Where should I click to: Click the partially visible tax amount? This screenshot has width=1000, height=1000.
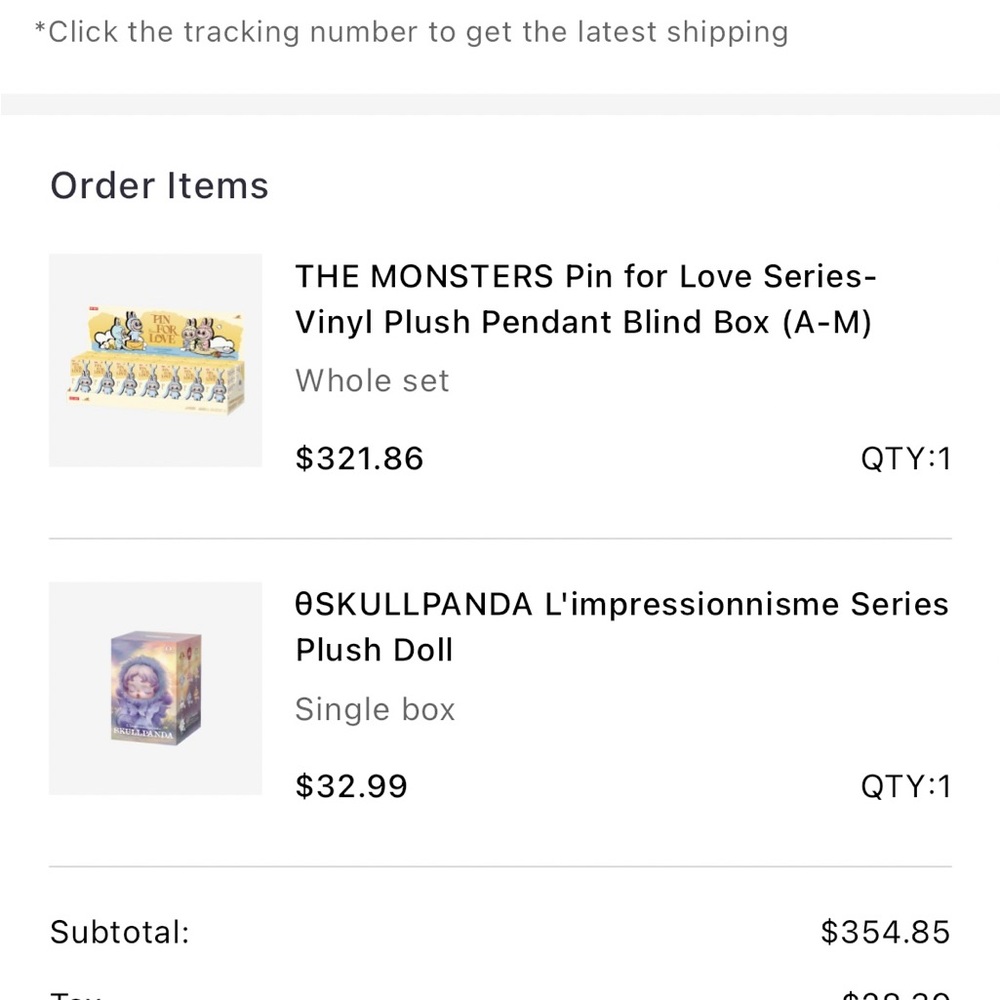(x=893, y=994)
